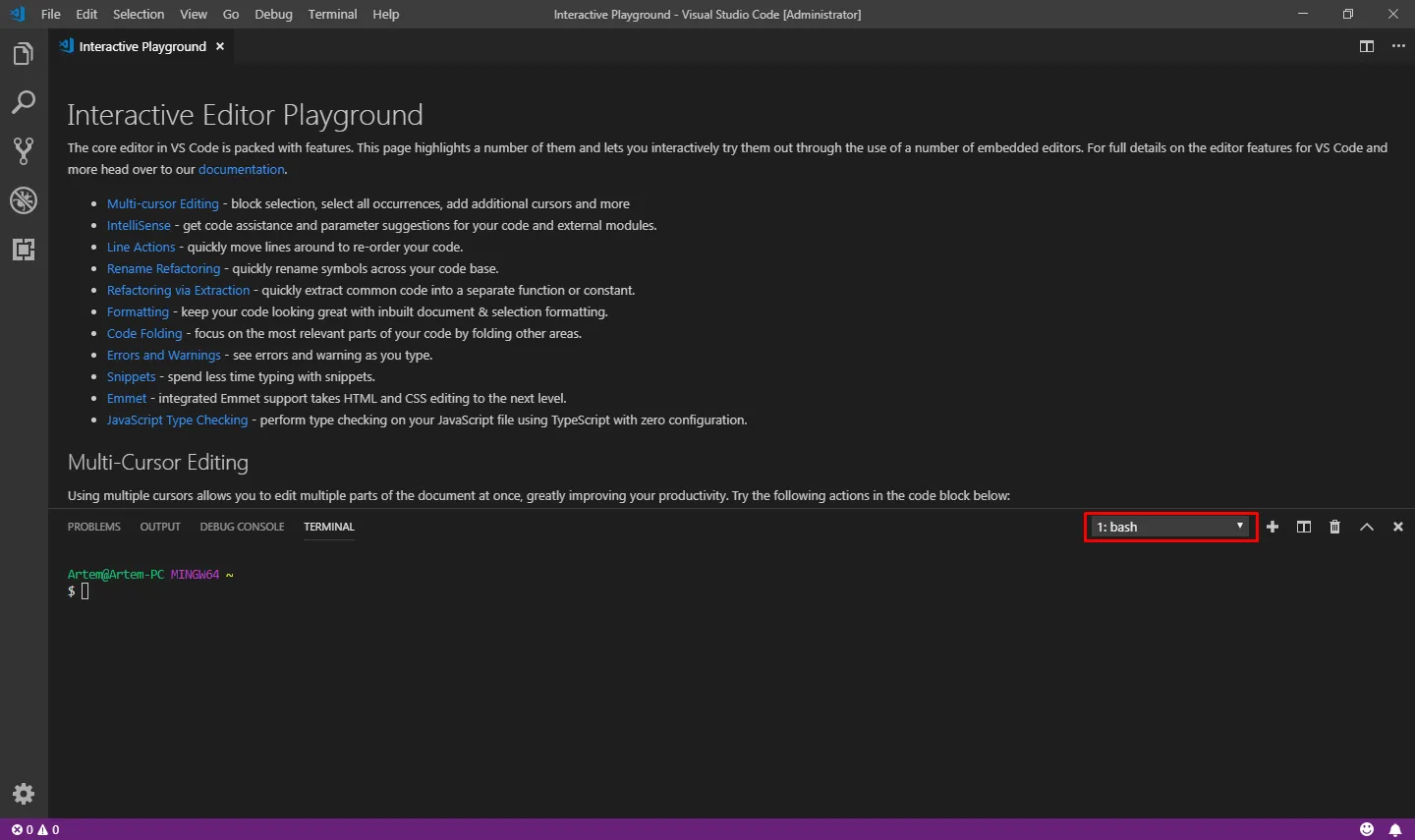The width and height of the screenshot is (1415, 840).
Task: Open the View menu
Action: pyautogui.click(x=194, y=15)
